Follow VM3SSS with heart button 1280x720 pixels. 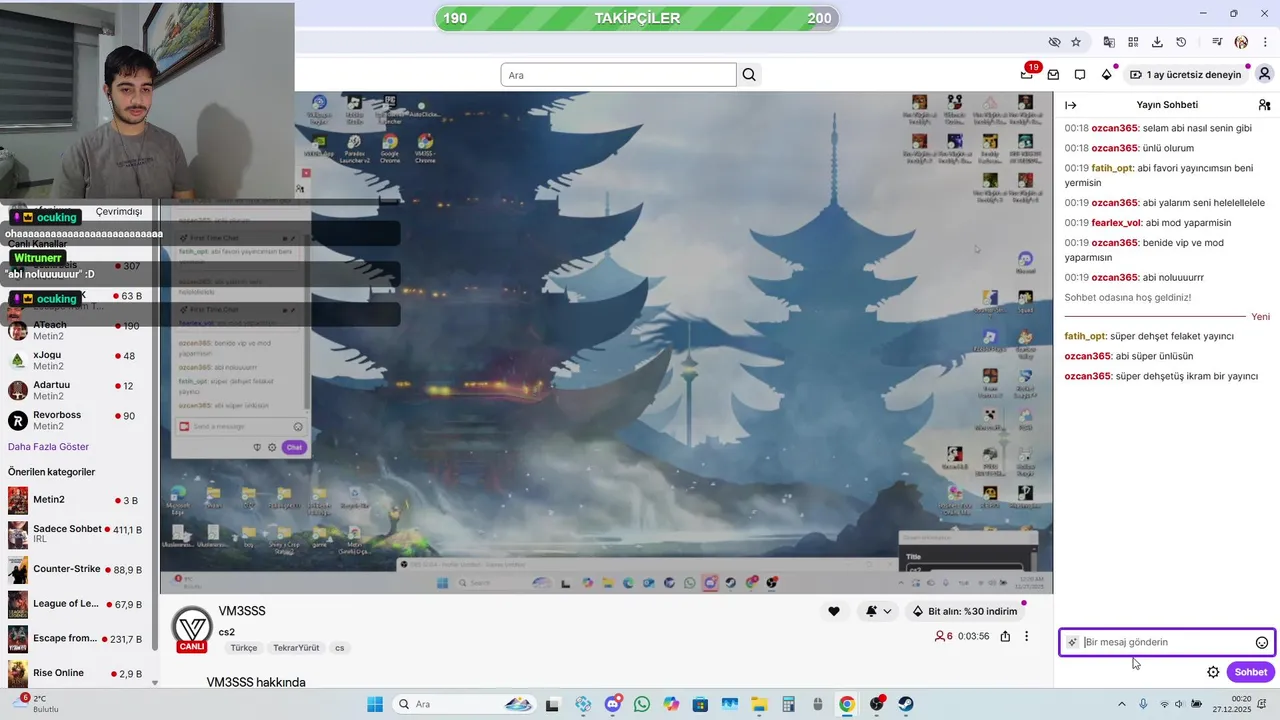pyautogui.click(x=834, y=611)
